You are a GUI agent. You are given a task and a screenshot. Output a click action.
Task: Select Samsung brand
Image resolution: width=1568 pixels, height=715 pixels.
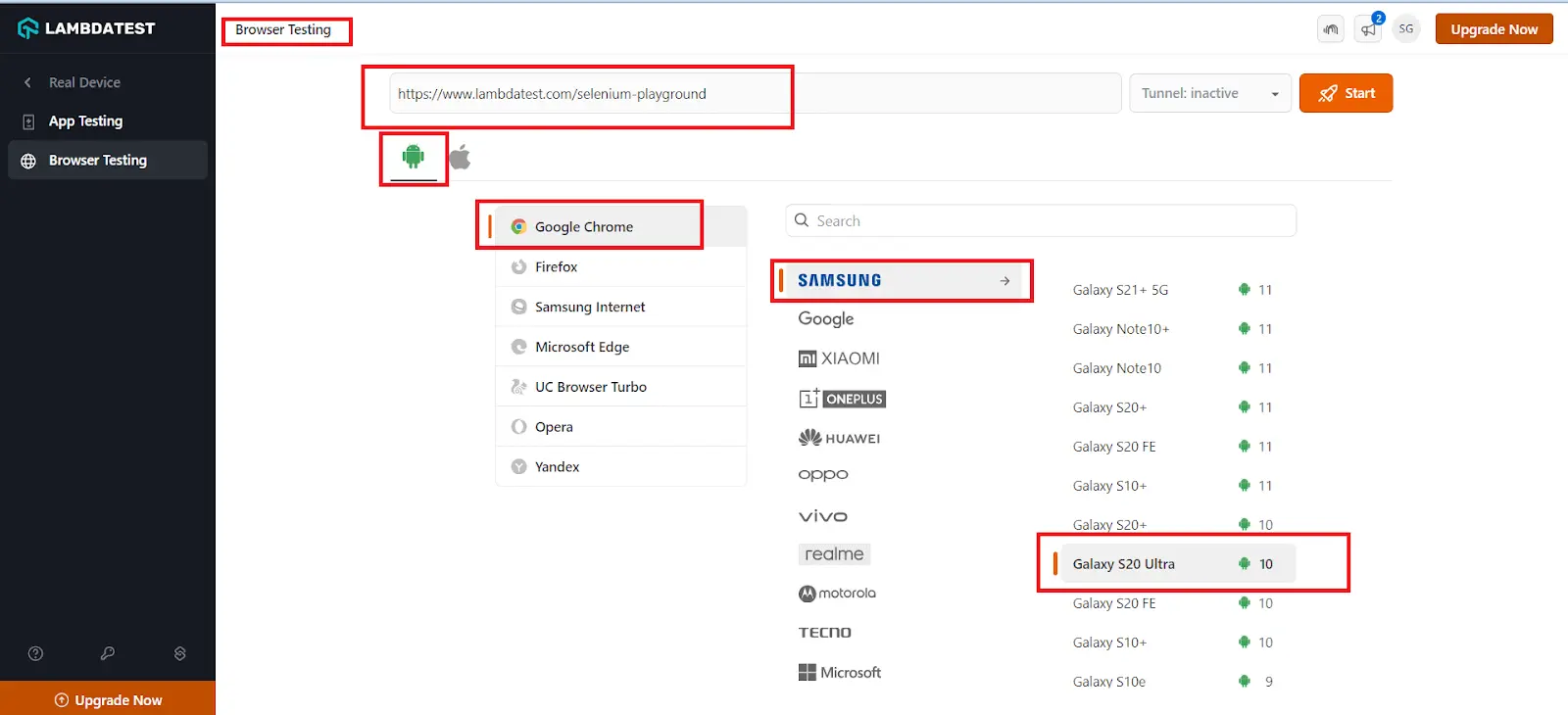(x=902, y=280)
